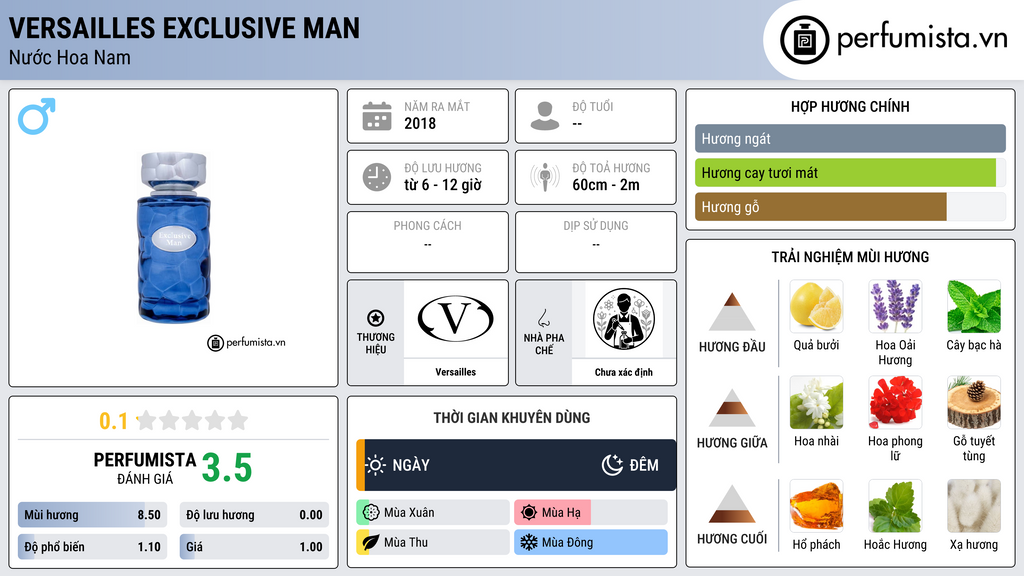Click the top-note pyramid icon Hương đầu

click(732, 312)
